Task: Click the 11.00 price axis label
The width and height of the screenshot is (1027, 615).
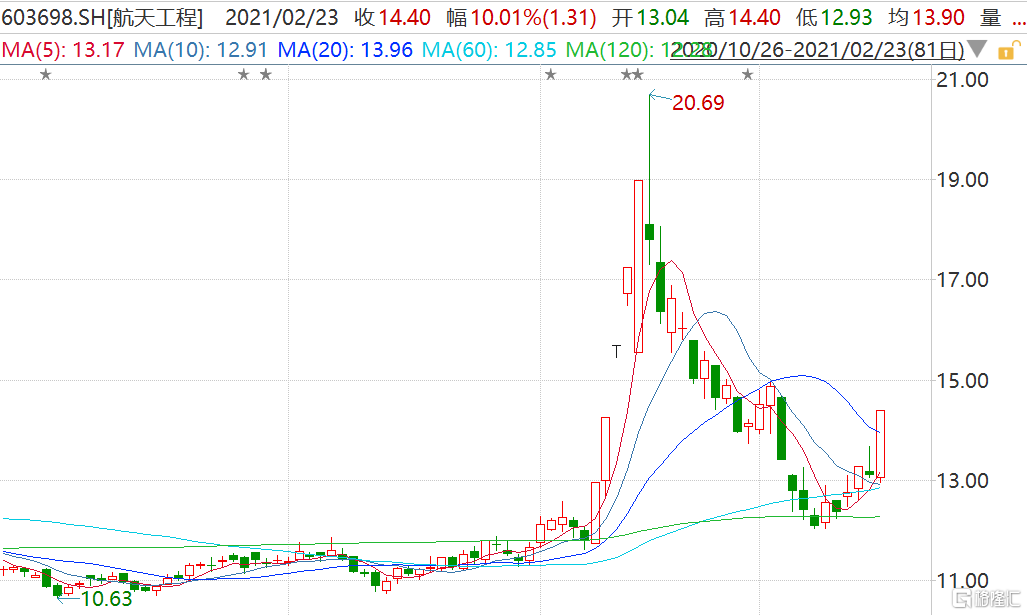Action: point(962,580)
